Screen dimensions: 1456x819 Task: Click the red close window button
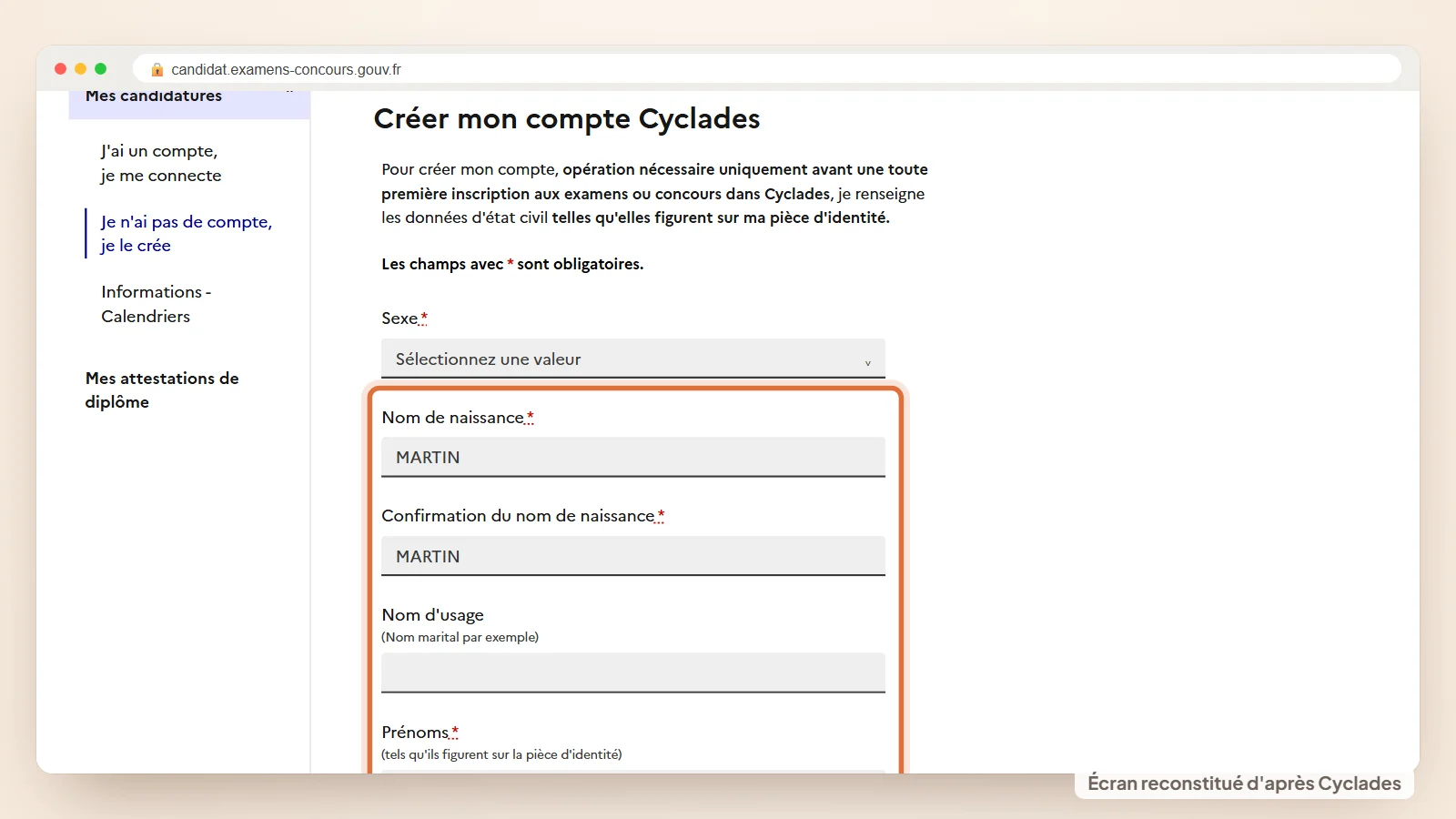point(61,69)
